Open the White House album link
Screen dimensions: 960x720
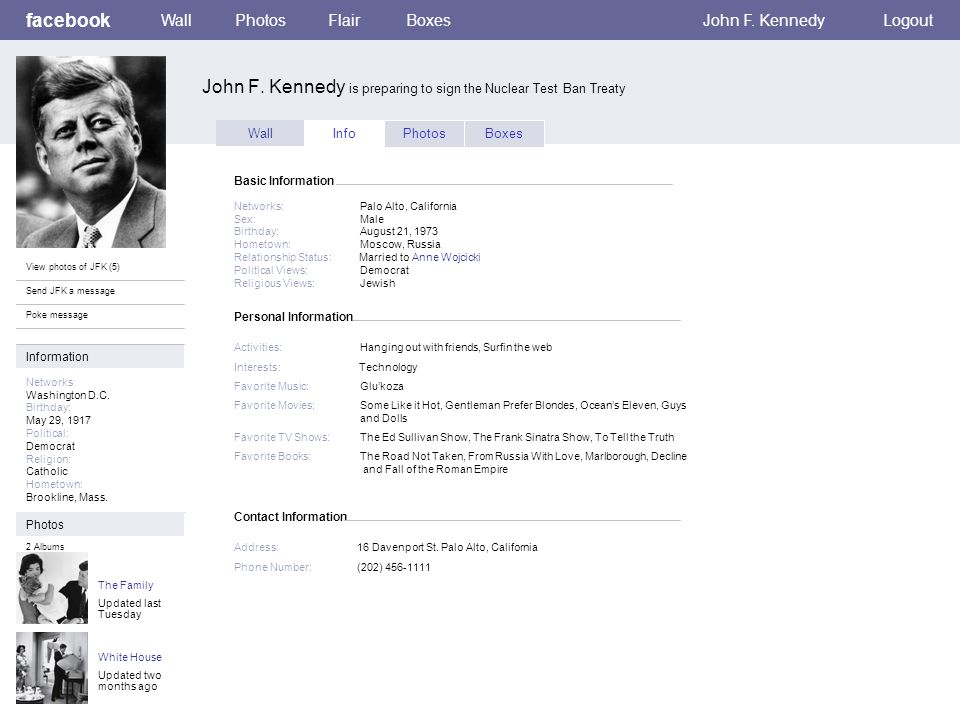point(130,657)
